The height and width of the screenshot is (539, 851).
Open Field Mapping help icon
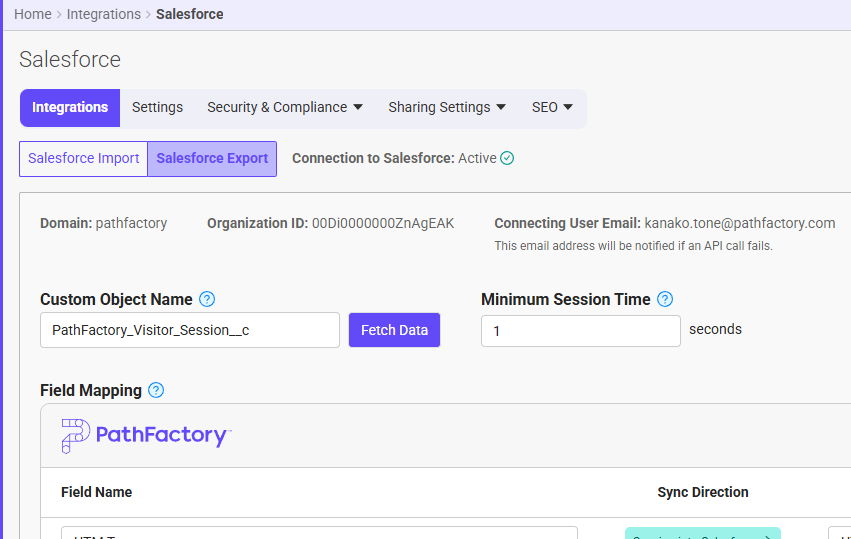coord(156,390)
